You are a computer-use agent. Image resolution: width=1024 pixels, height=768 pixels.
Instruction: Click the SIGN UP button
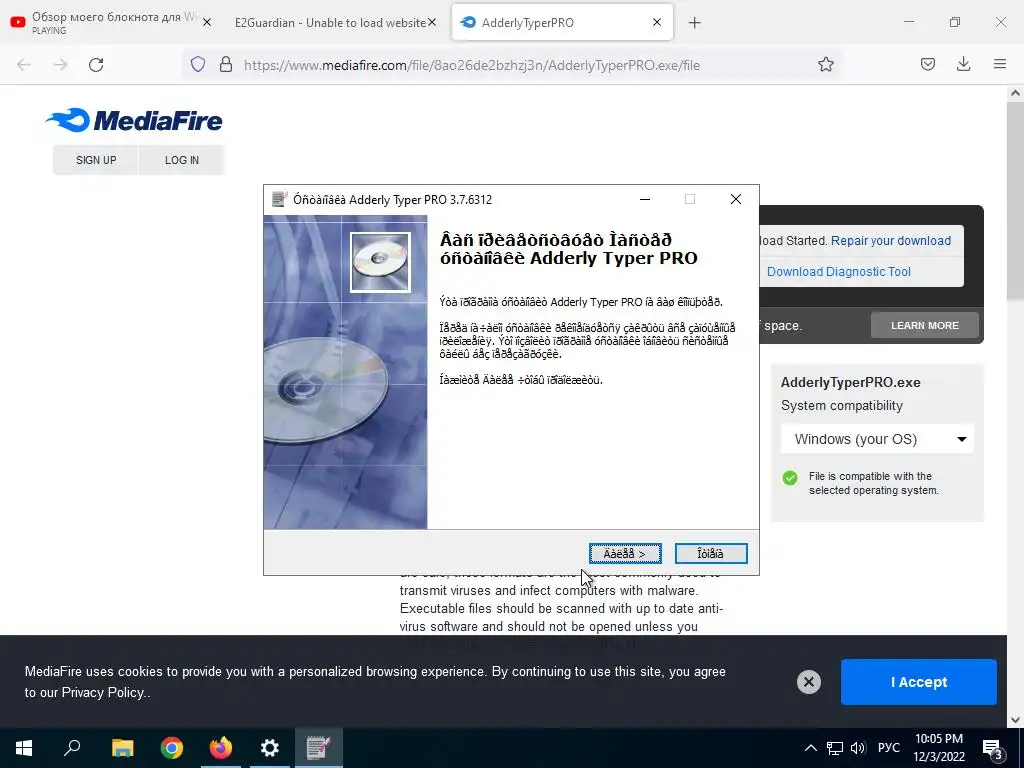click(96, 160)
